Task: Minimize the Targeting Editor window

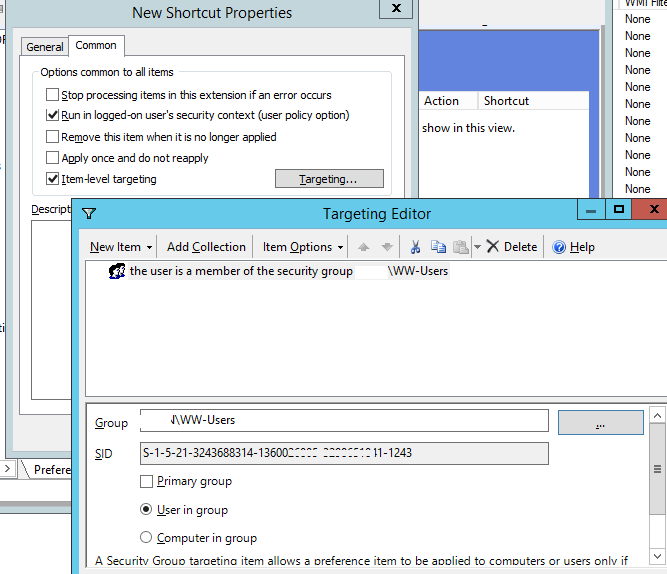Action: pyautogui.click(x=591, y=210)
